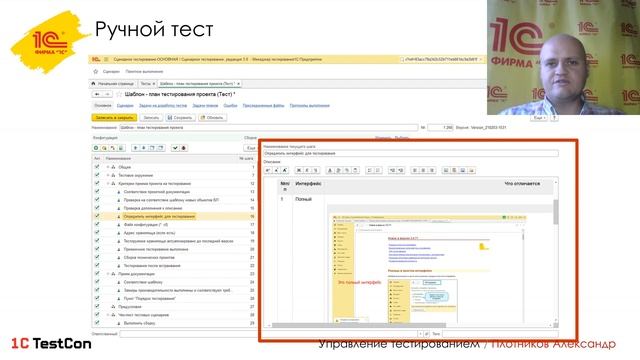This screenshot has height=360, width=640.
Task: Click the Обновить button
Action: point(212,118)
